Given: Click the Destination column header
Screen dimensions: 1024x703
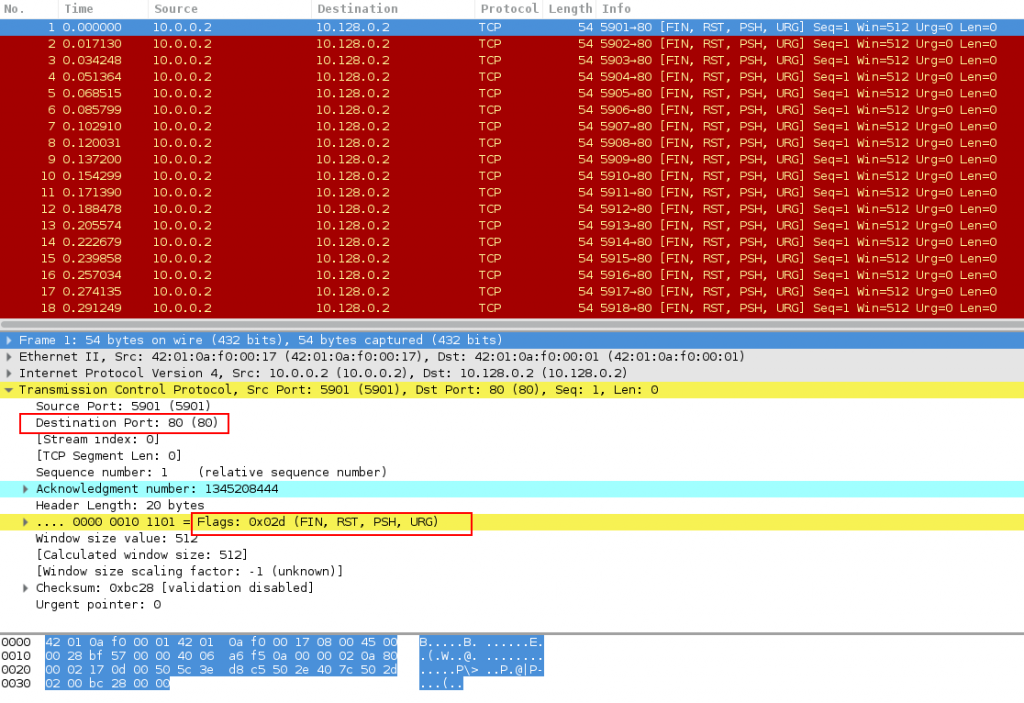Looking at the screenshot, I should pos(357,9).
